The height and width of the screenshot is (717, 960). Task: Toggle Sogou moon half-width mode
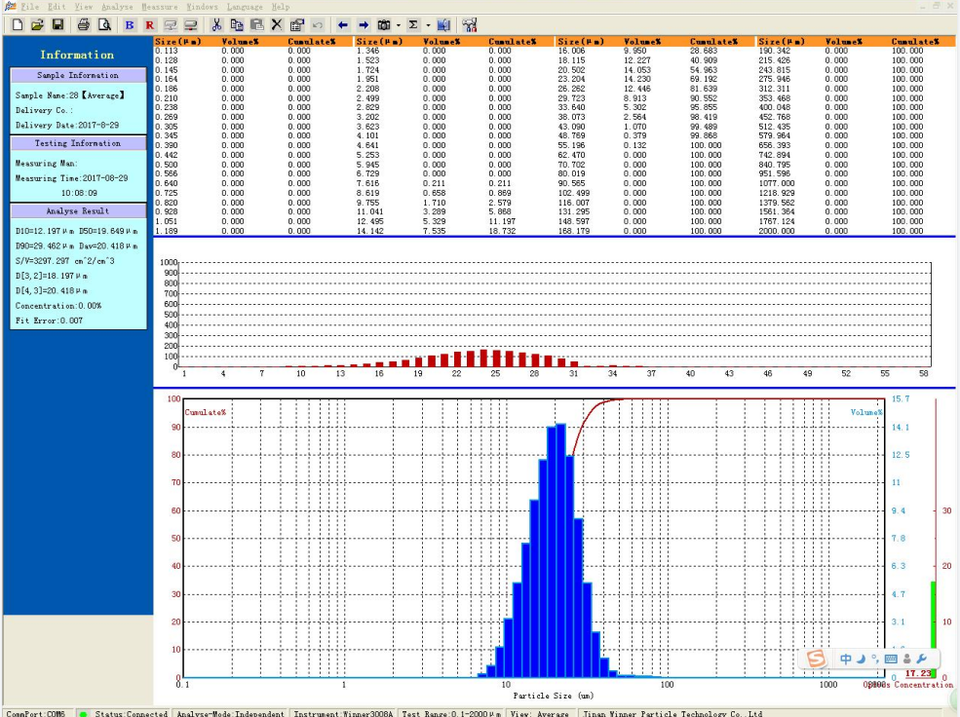860,659
